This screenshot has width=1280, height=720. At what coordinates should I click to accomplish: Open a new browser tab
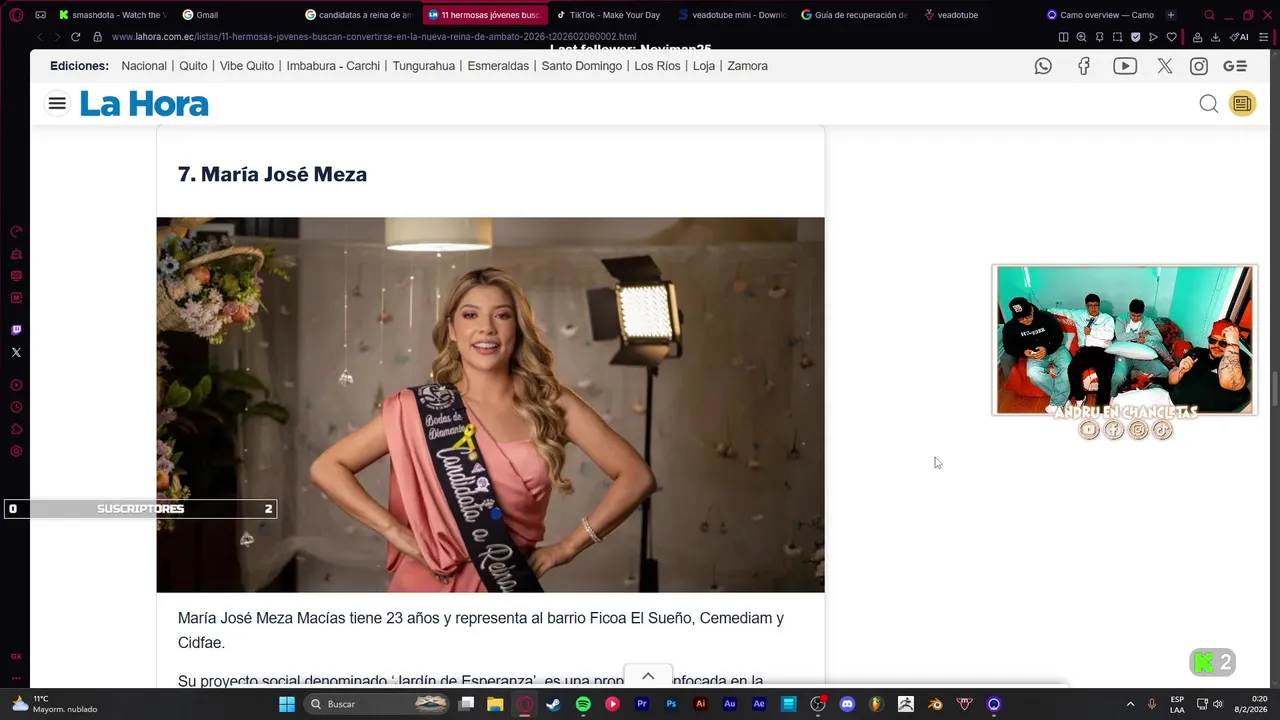[1171, 15]
